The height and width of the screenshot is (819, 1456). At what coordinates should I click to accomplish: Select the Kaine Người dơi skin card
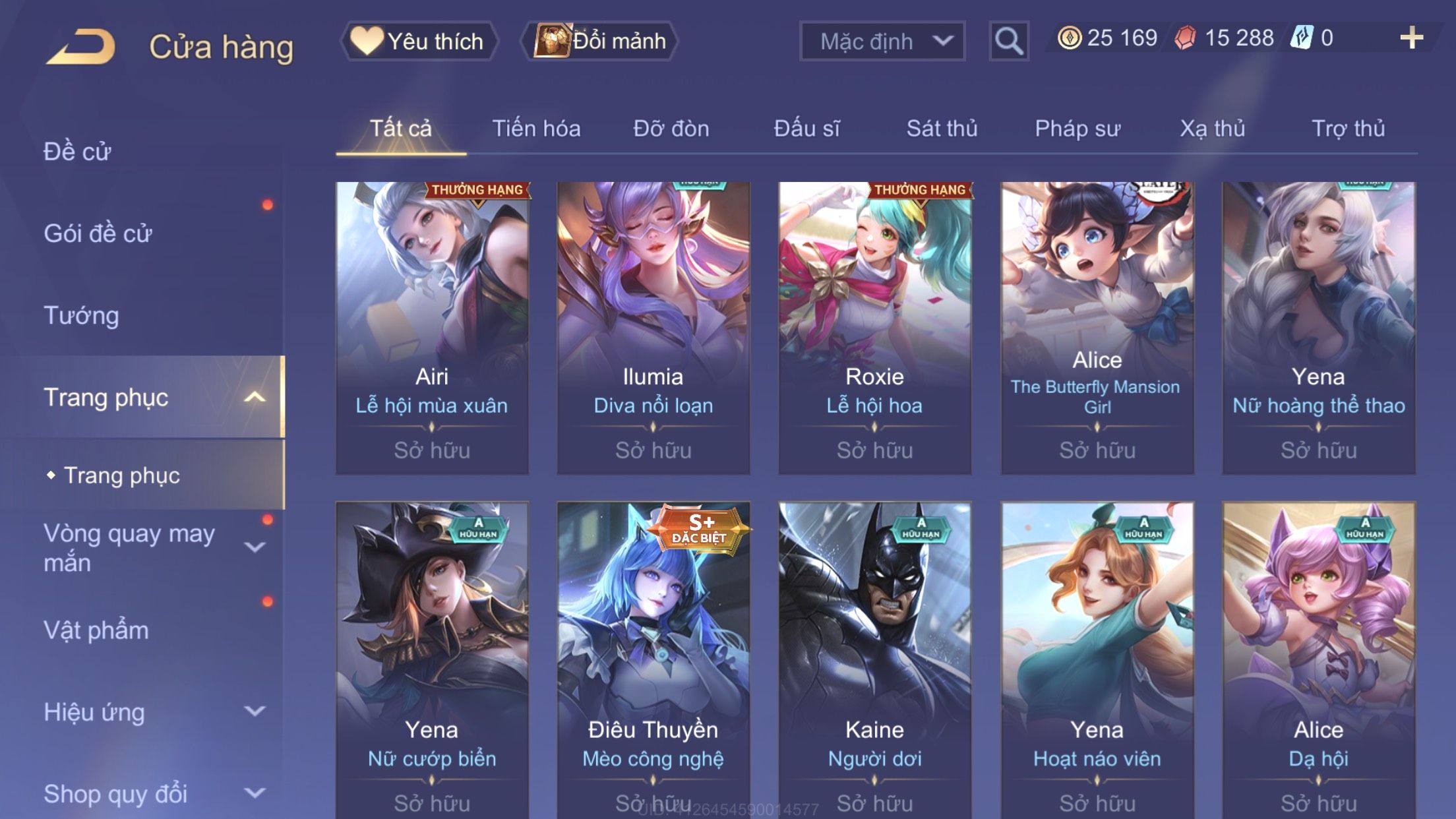pos(874,660)
